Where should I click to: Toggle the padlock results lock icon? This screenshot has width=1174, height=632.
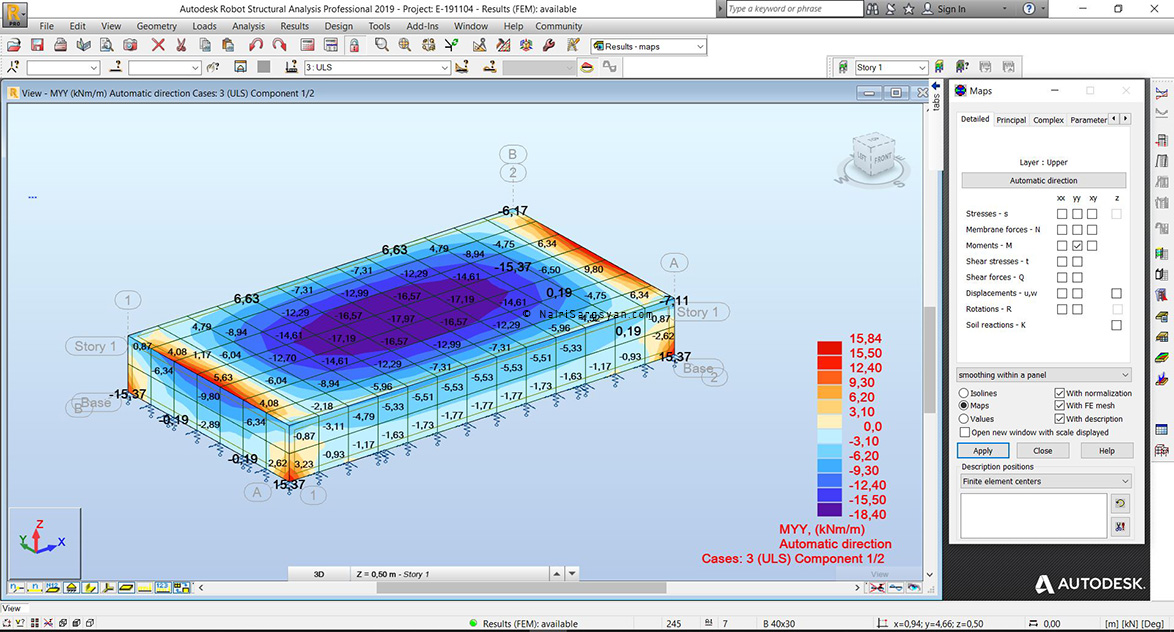pyautogui.click(x=353, y=46)
